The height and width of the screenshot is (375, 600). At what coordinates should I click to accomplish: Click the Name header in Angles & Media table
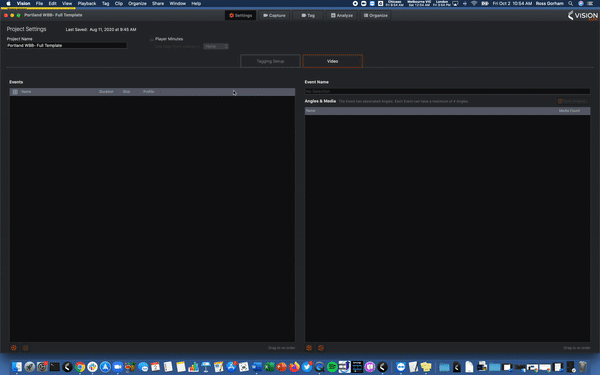coord(310,111)
